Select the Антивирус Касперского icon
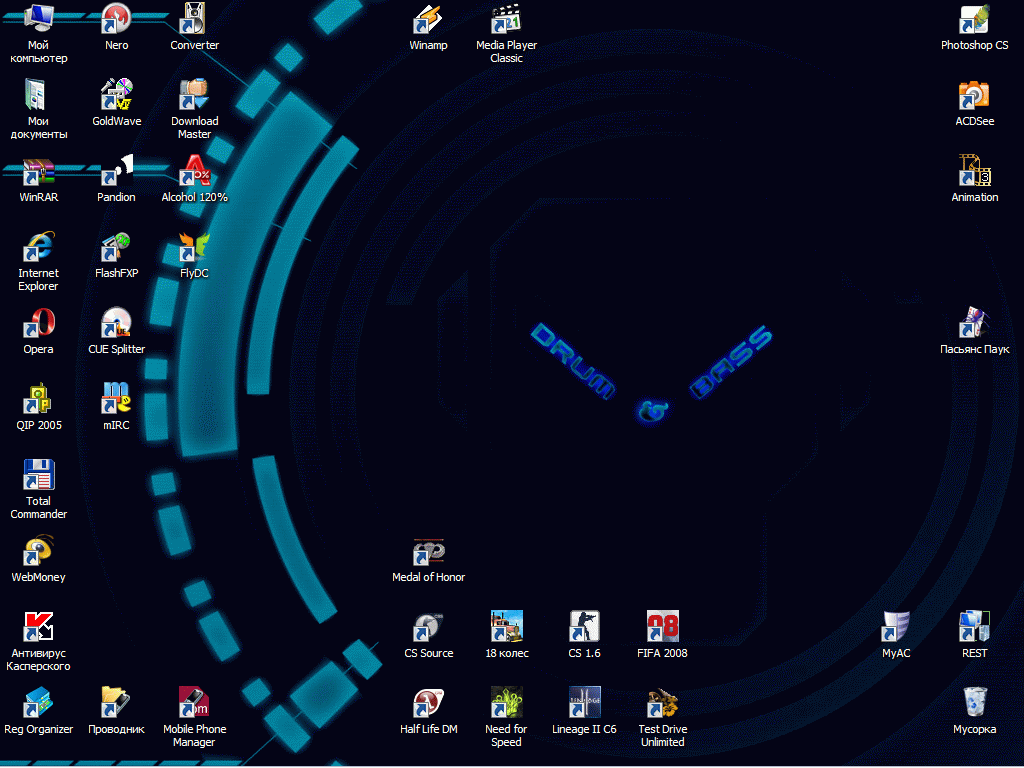Screen dimensions: 1024x768 click(39, 626)
